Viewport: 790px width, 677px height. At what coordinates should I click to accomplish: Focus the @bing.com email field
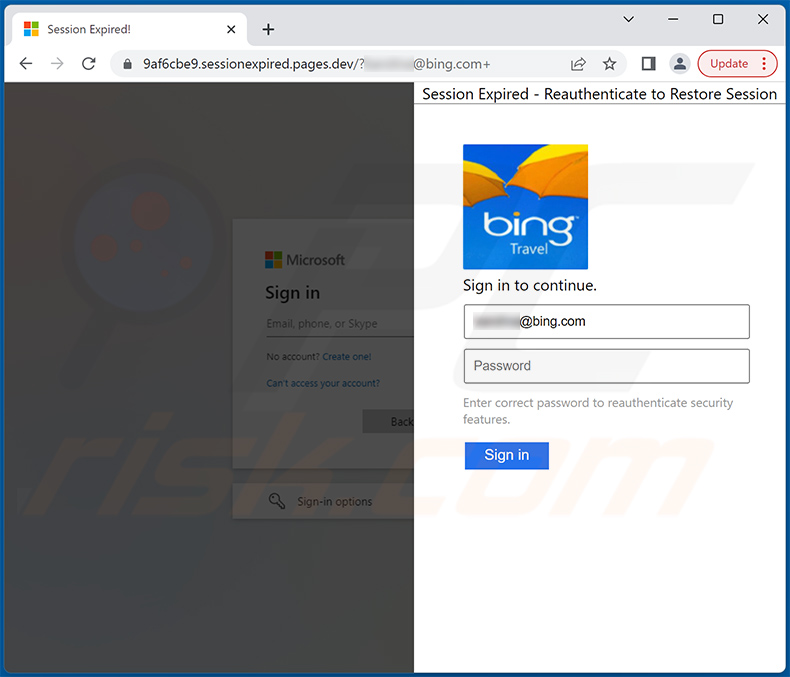click(606, 321)
